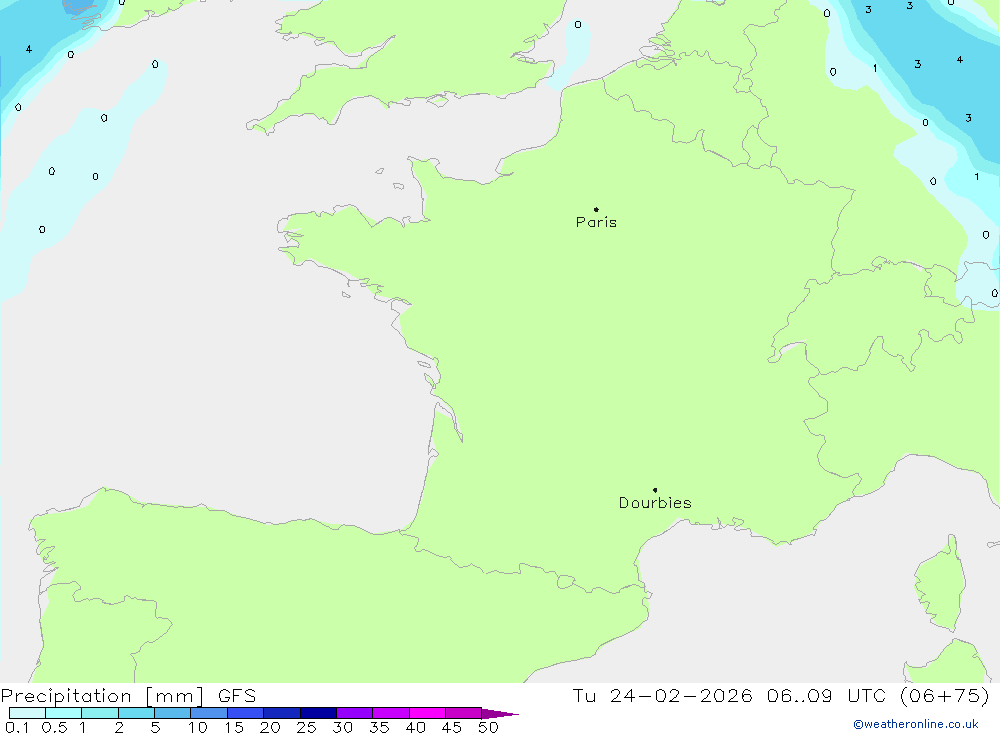Click the purple arrow above-50 legend tip
Image resolution: width=1000 pixels, height=733 pixels.
tap(499, 714)
